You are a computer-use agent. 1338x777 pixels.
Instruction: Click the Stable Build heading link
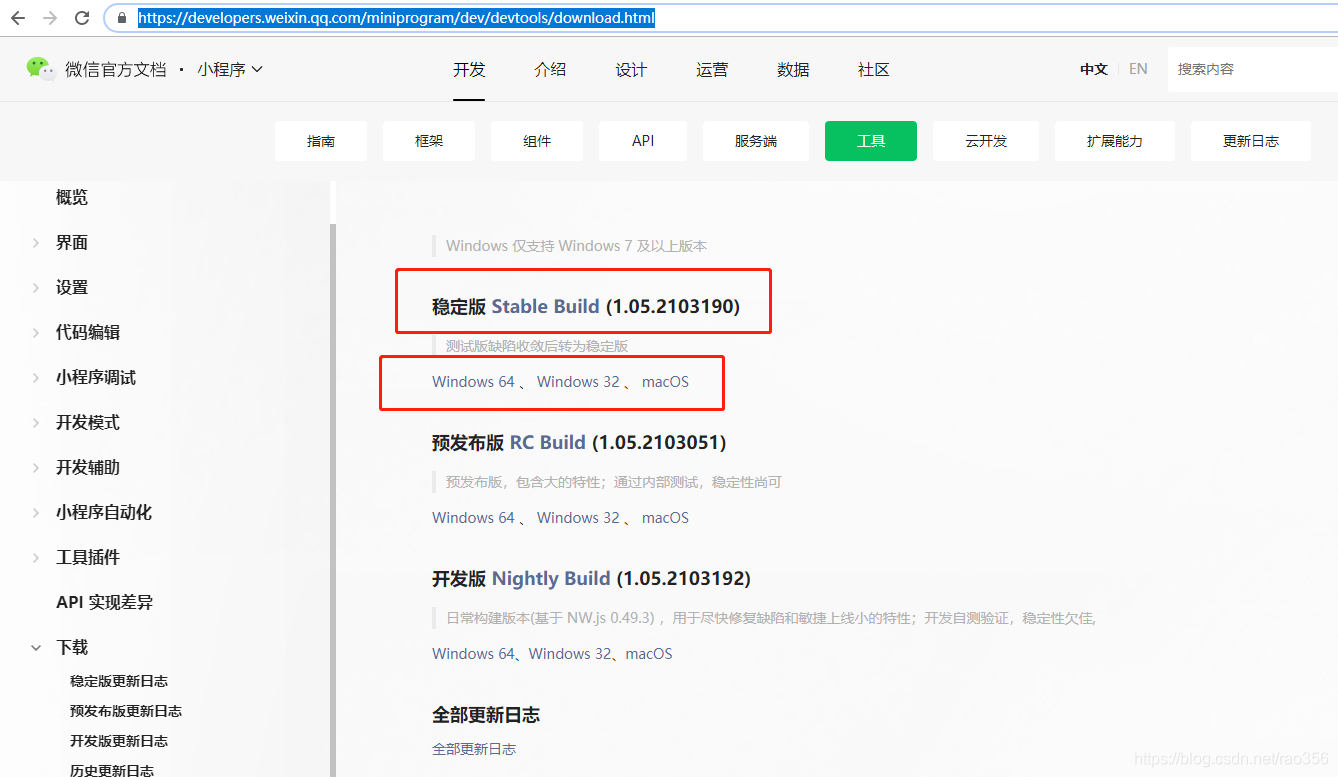(x=545, y=306)
